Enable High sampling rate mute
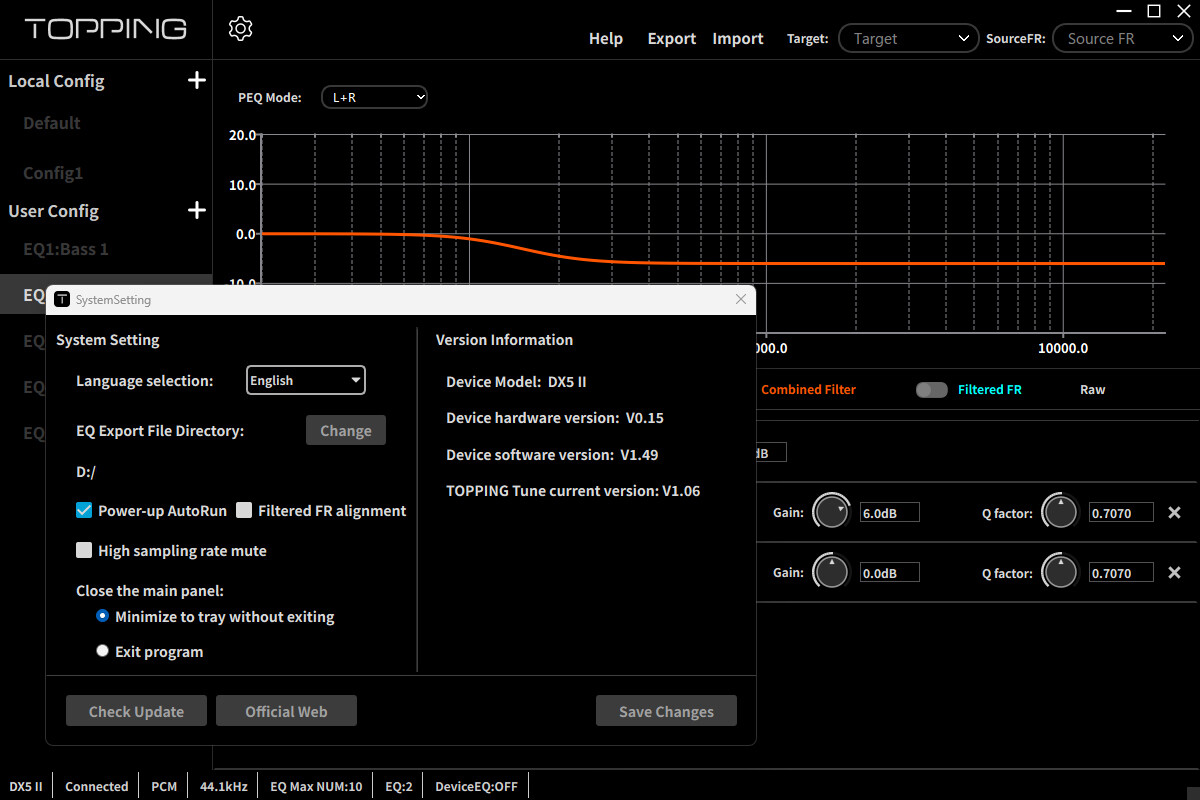1200x800 pixels. (84, 550)
